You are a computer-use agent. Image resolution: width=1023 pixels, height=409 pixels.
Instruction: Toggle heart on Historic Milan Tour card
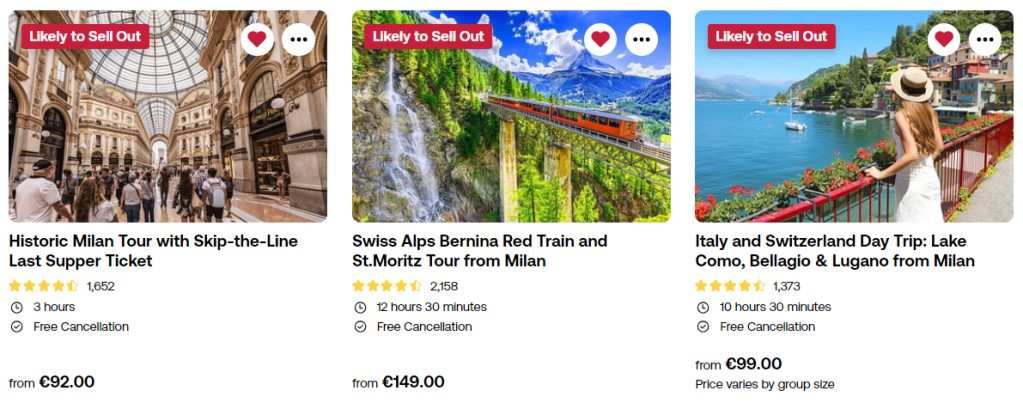coord(257,39)
